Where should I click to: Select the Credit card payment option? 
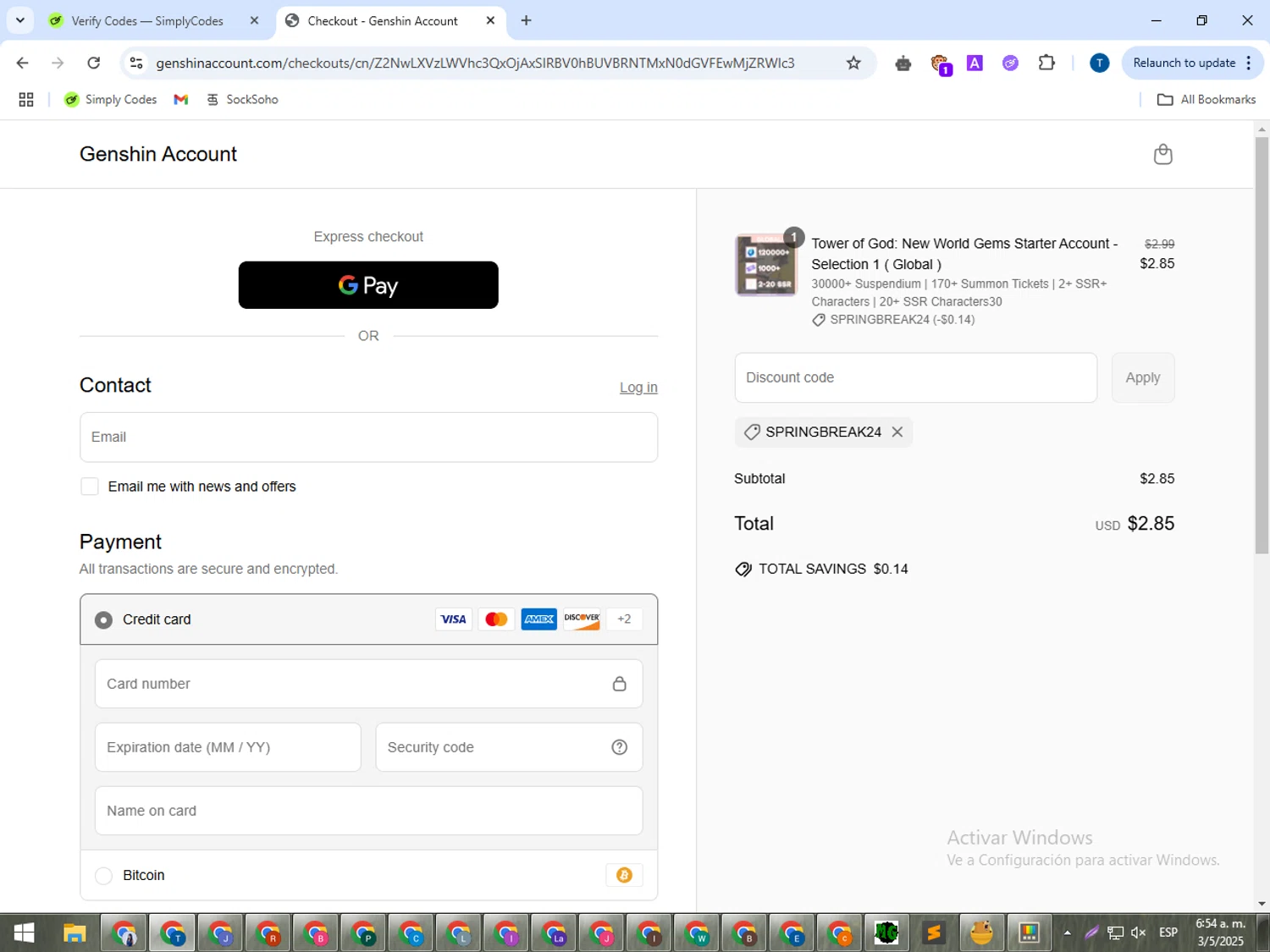(x=103, y=620)
